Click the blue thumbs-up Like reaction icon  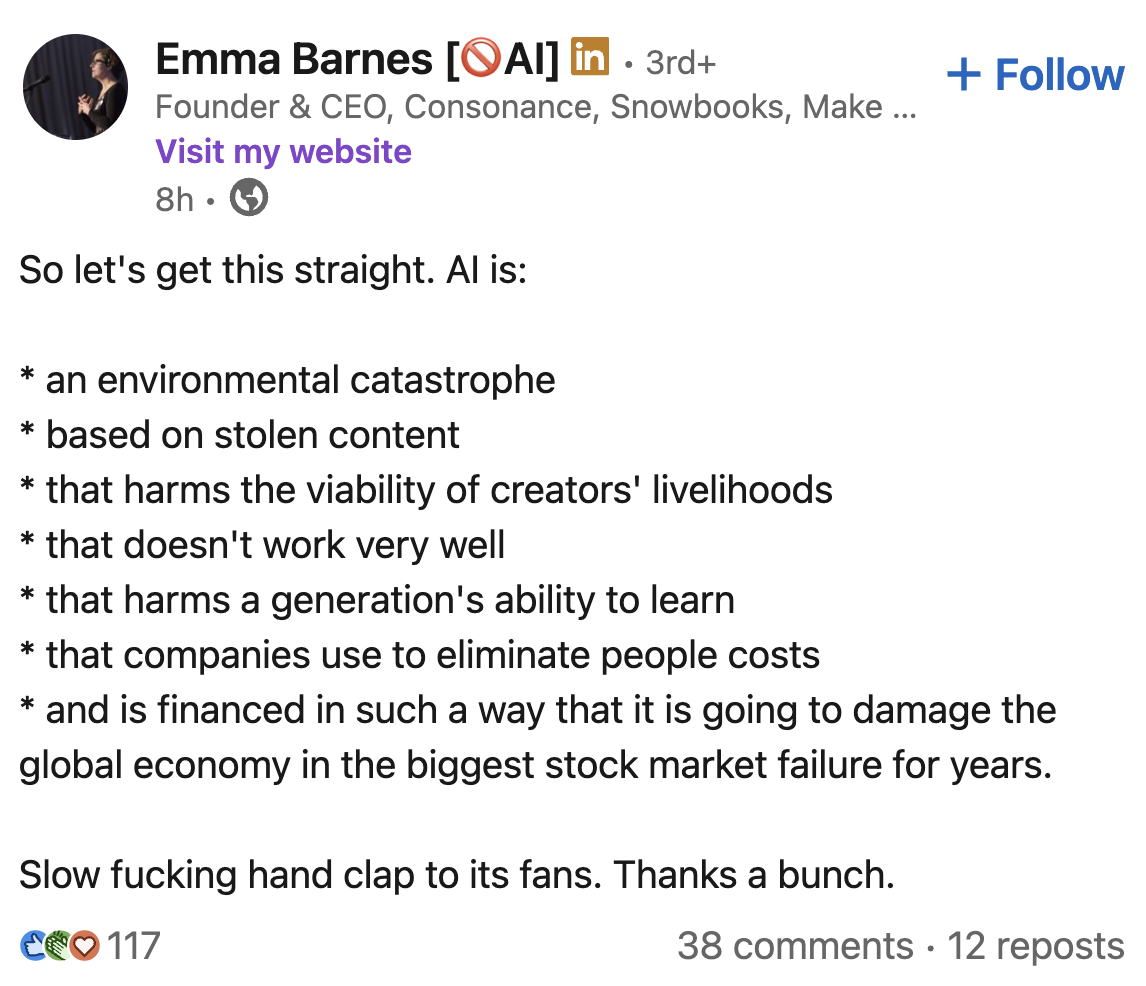[x=33, y=945]
